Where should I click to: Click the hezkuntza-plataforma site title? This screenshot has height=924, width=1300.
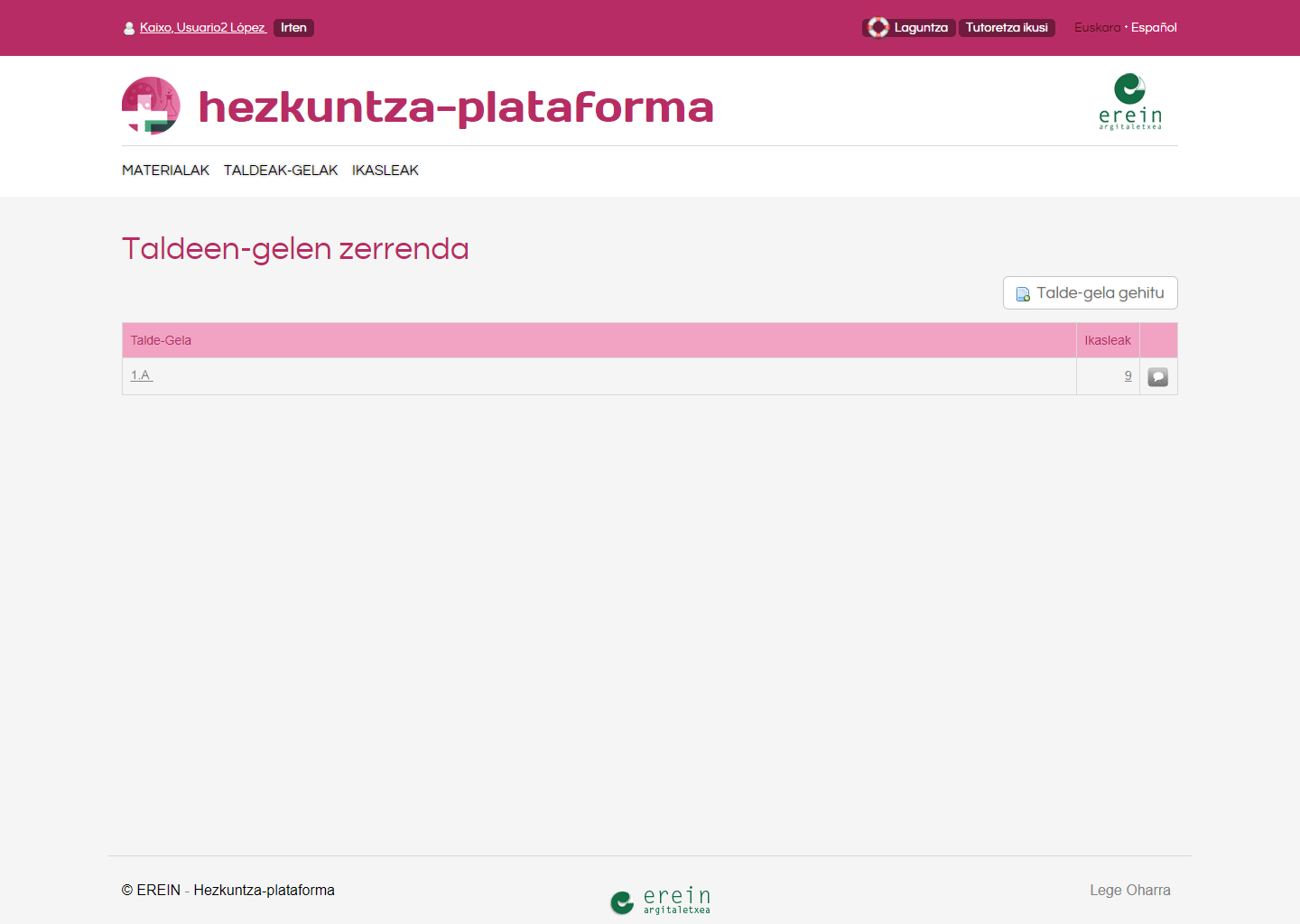[x=456, y=107]
